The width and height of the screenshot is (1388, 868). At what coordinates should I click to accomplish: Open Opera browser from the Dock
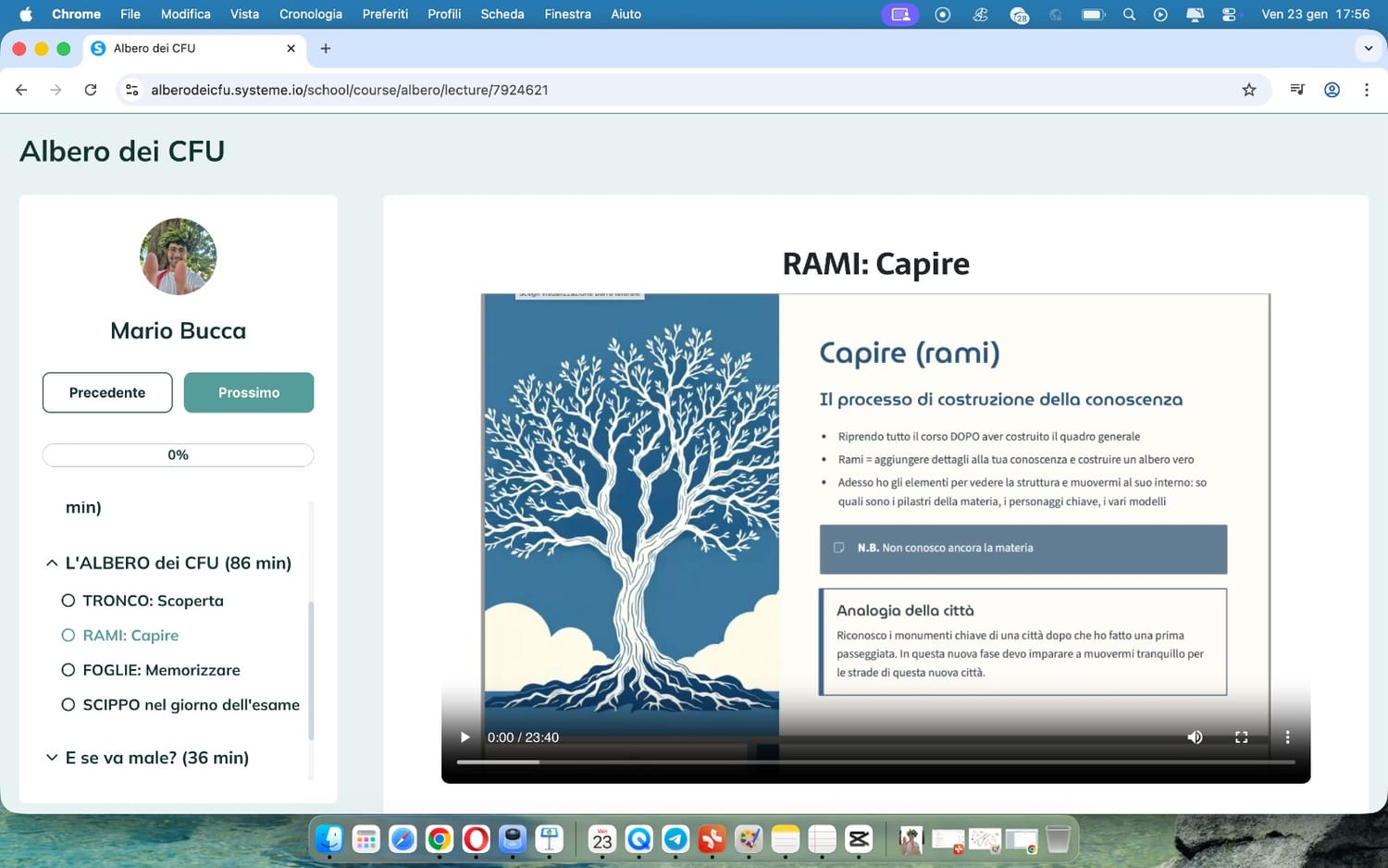pos(477,839)
